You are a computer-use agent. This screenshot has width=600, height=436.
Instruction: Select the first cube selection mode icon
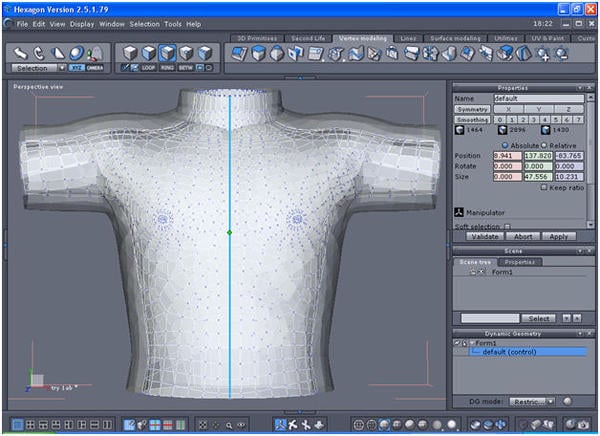click(x=130, y=52)
